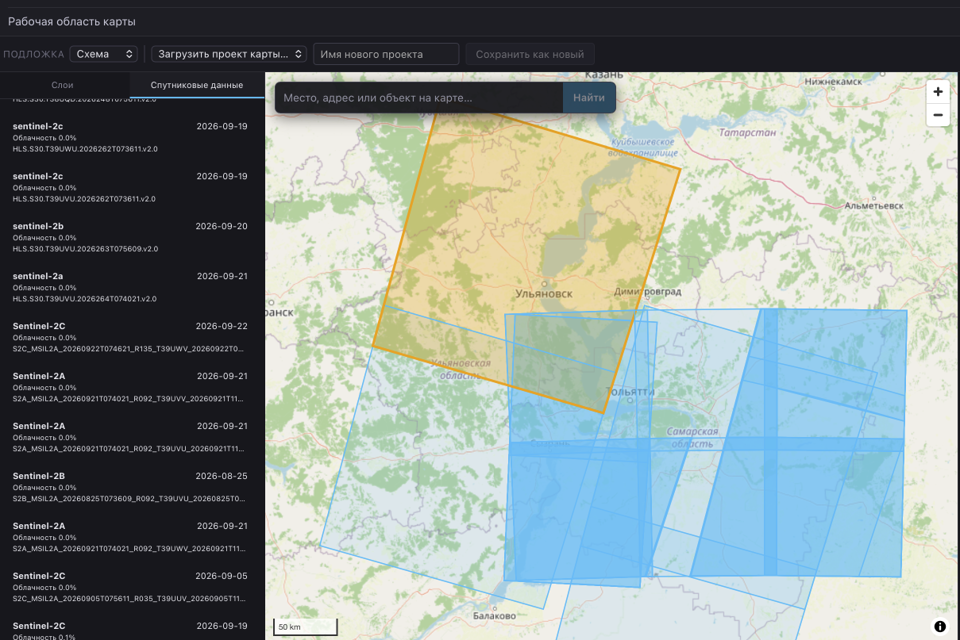Select sentinel-2b scene dated 2026-09-20
The width and height of the screenshot is (960, 640).
[130, 237]
